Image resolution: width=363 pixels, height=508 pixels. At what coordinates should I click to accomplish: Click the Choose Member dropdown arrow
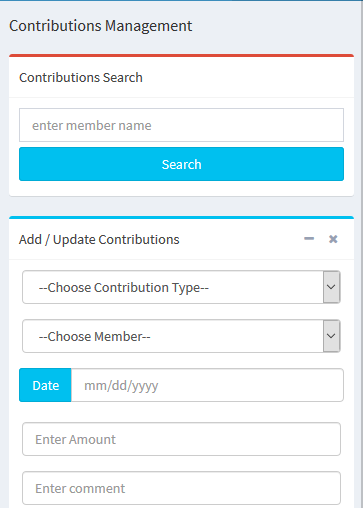(x=331, y=336)
